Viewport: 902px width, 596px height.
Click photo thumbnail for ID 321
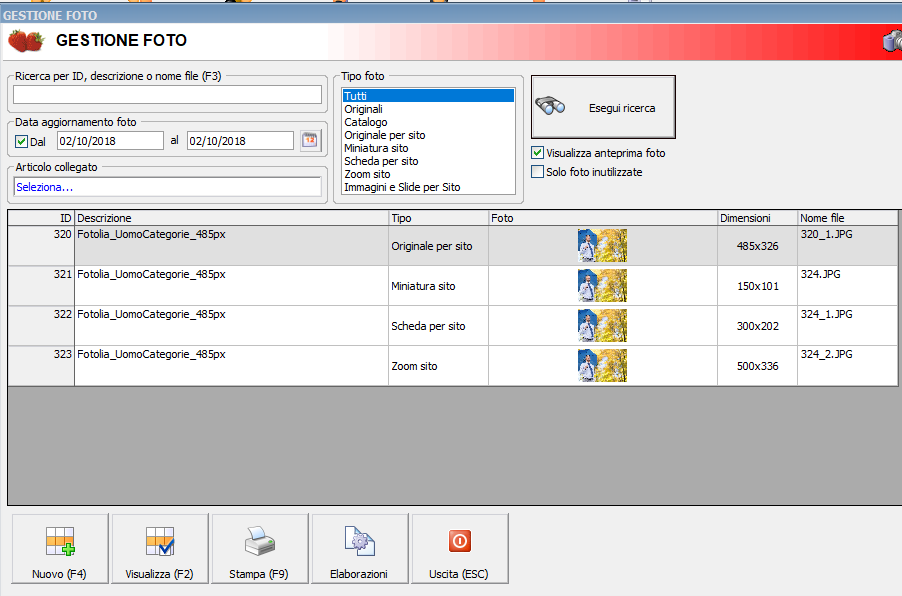[602, 285]
